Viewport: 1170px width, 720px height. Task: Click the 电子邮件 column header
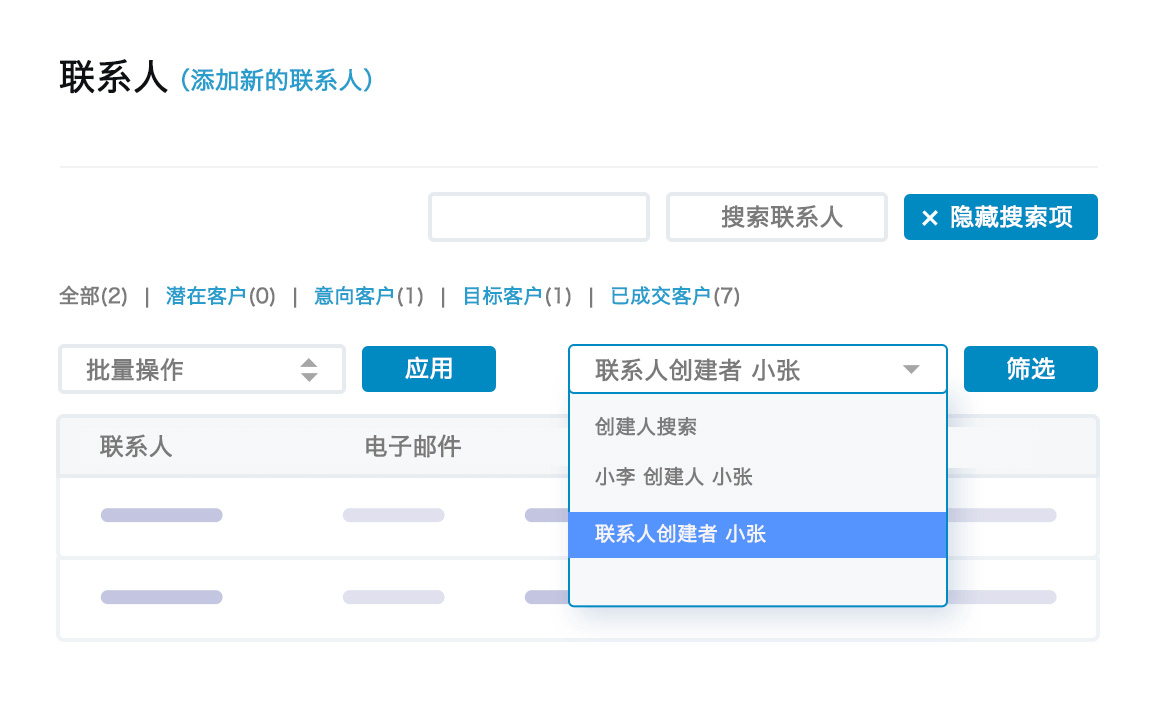[x=413, y=447]
